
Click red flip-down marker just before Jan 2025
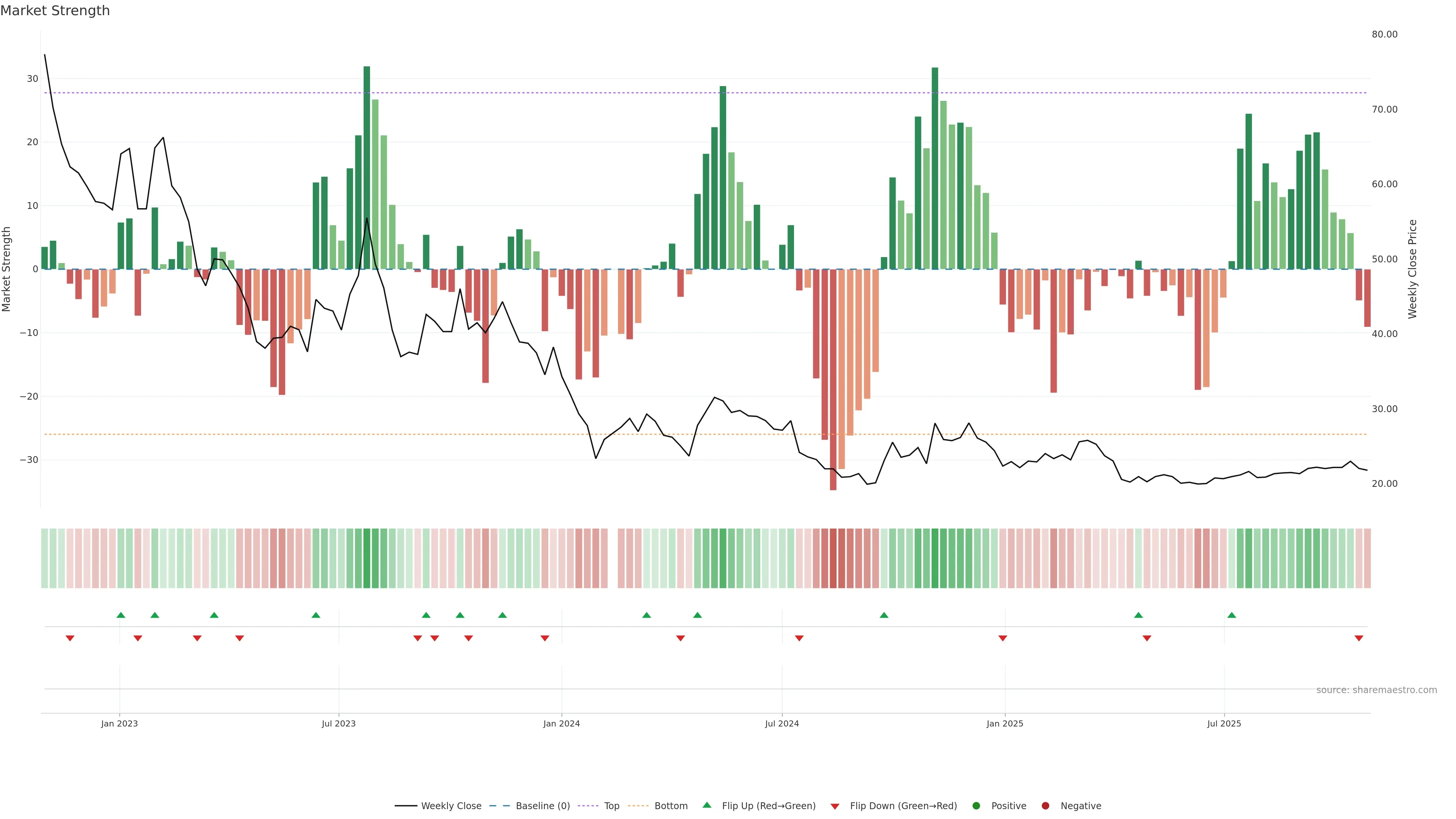pos(1003,638)
